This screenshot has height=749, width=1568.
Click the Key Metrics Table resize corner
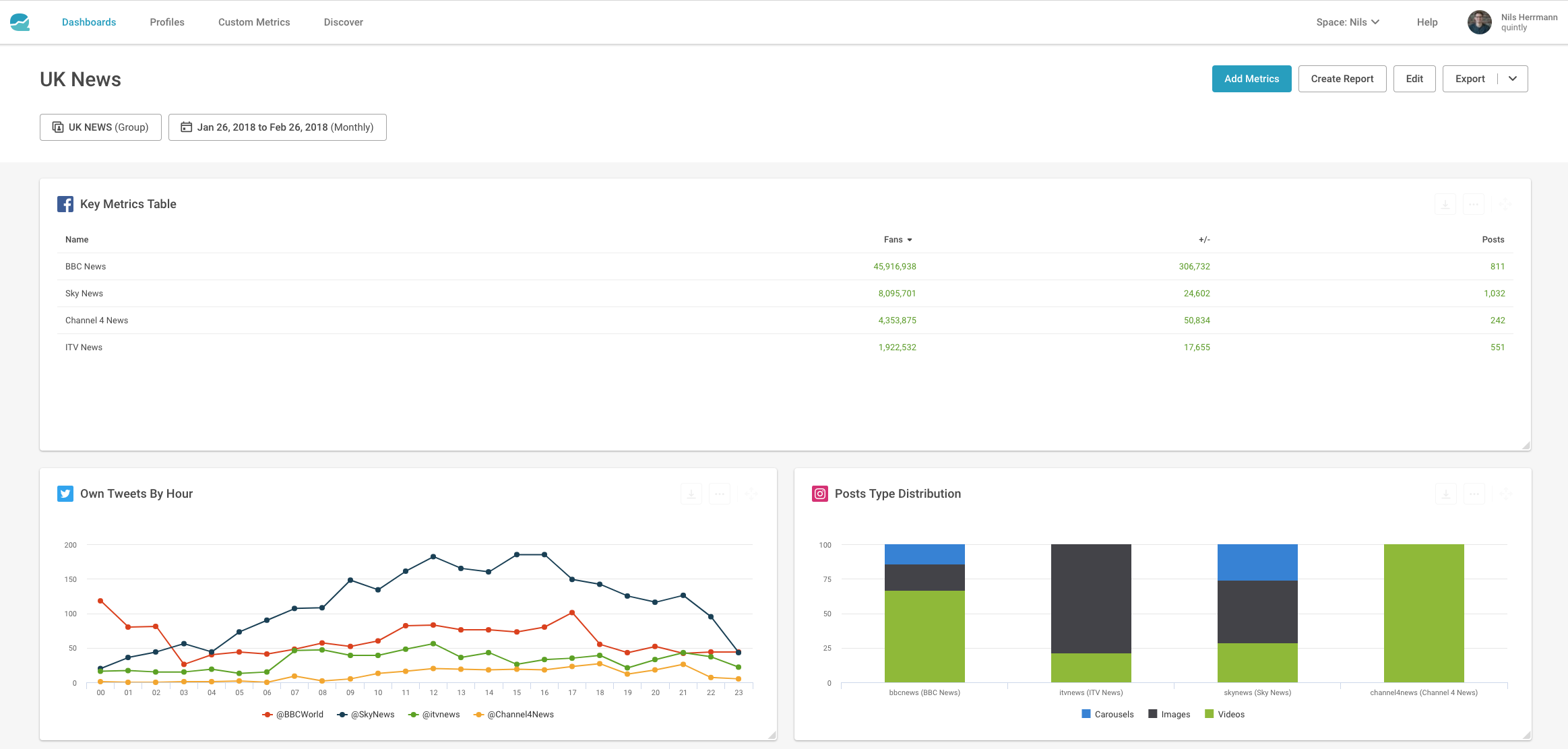(x=1526, y=445)
